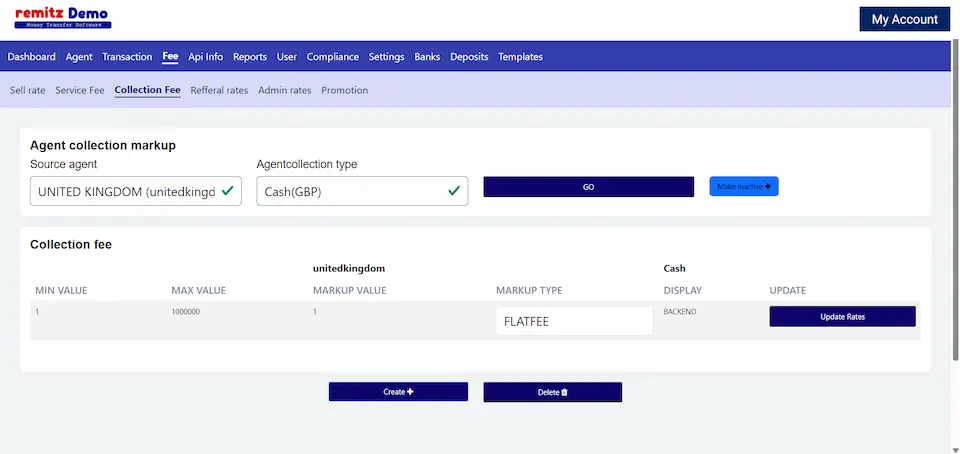Image resolution: width=960 pixels, height=454 pixels.
Task: Open the Admin rates tab
Action: pos(284,90)
